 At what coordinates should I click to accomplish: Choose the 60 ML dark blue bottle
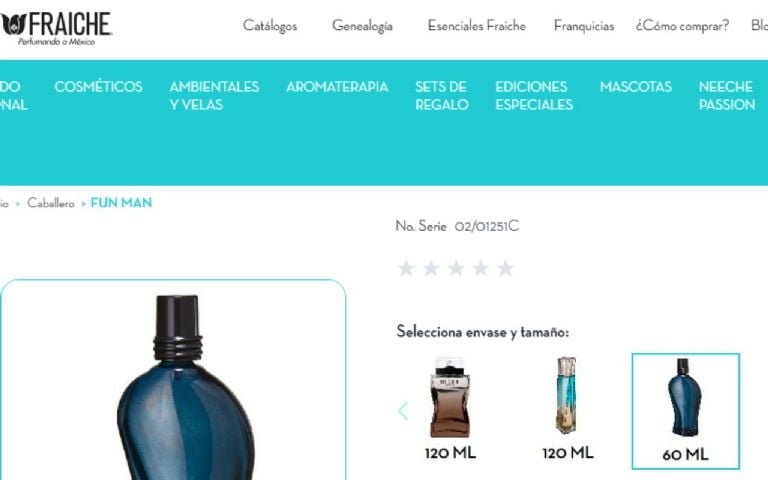point(685,411)
